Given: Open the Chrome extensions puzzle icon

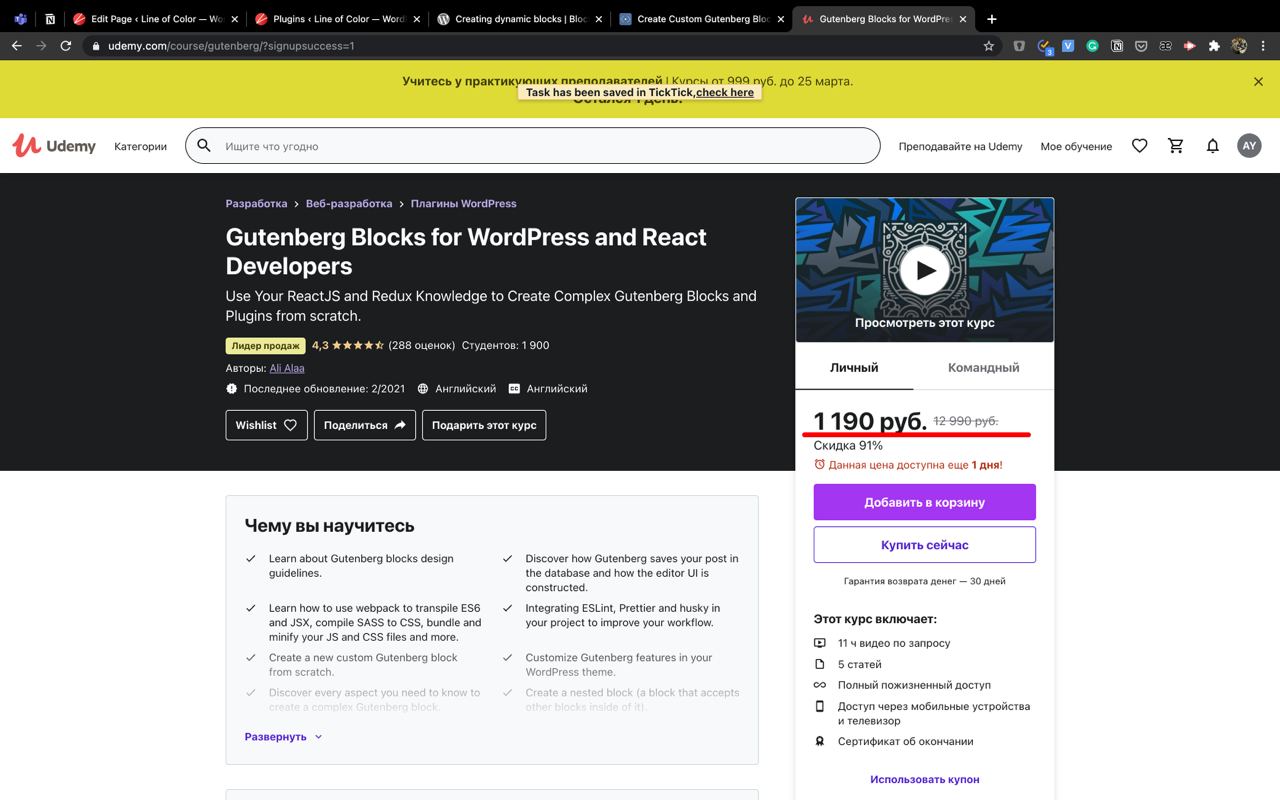Looking at the screenshot, I should (x=1214, y=46).
